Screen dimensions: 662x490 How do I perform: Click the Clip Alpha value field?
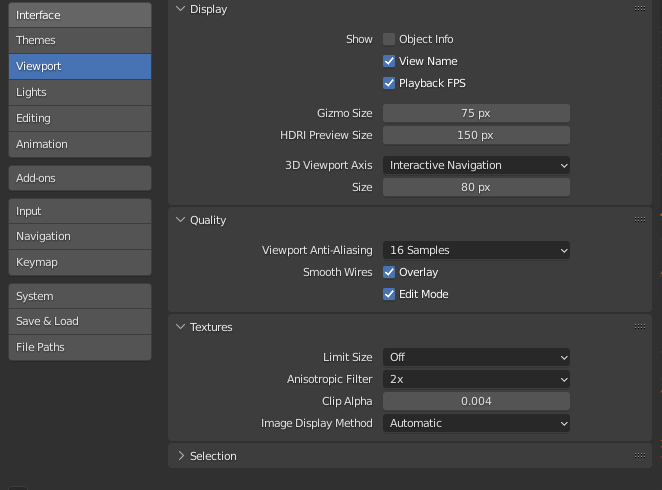point(476,401)
